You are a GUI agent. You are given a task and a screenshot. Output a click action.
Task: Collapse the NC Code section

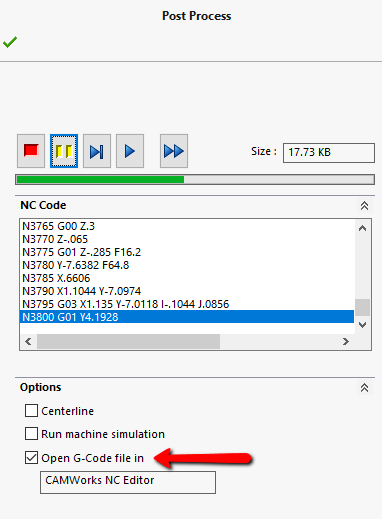tap(364, 205)
